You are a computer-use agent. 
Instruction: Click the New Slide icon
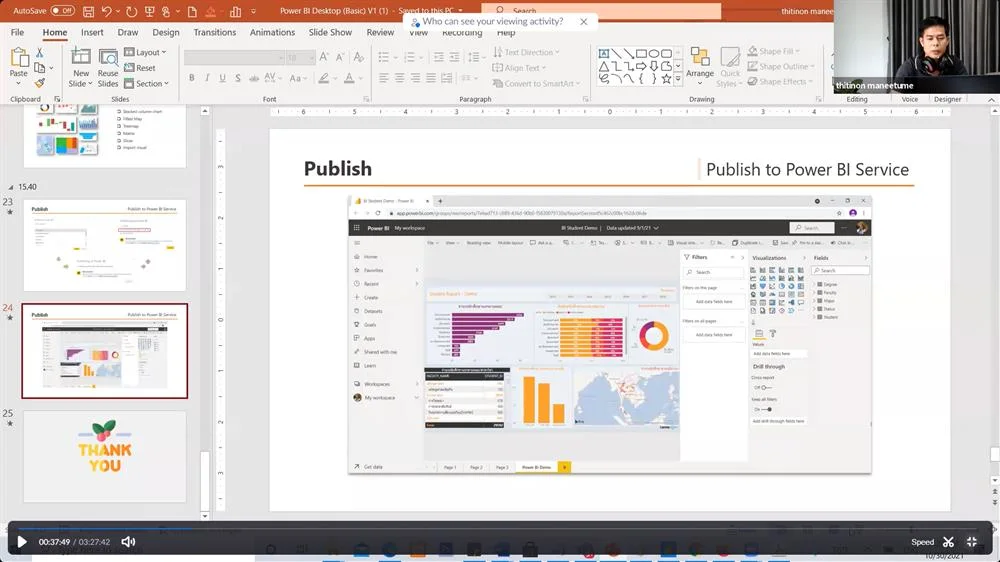pyautogui.click(x=80, y=57)
